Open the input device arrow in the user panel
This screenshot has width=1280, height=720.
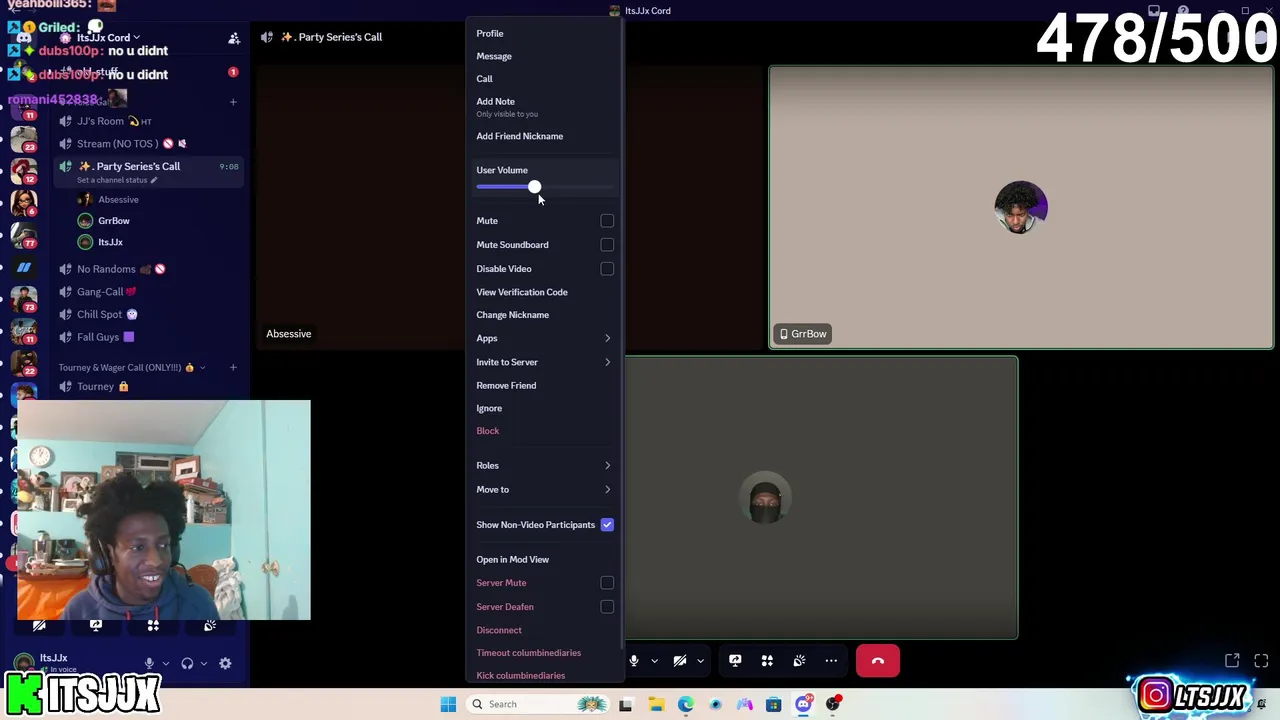(x=165, y=663)
